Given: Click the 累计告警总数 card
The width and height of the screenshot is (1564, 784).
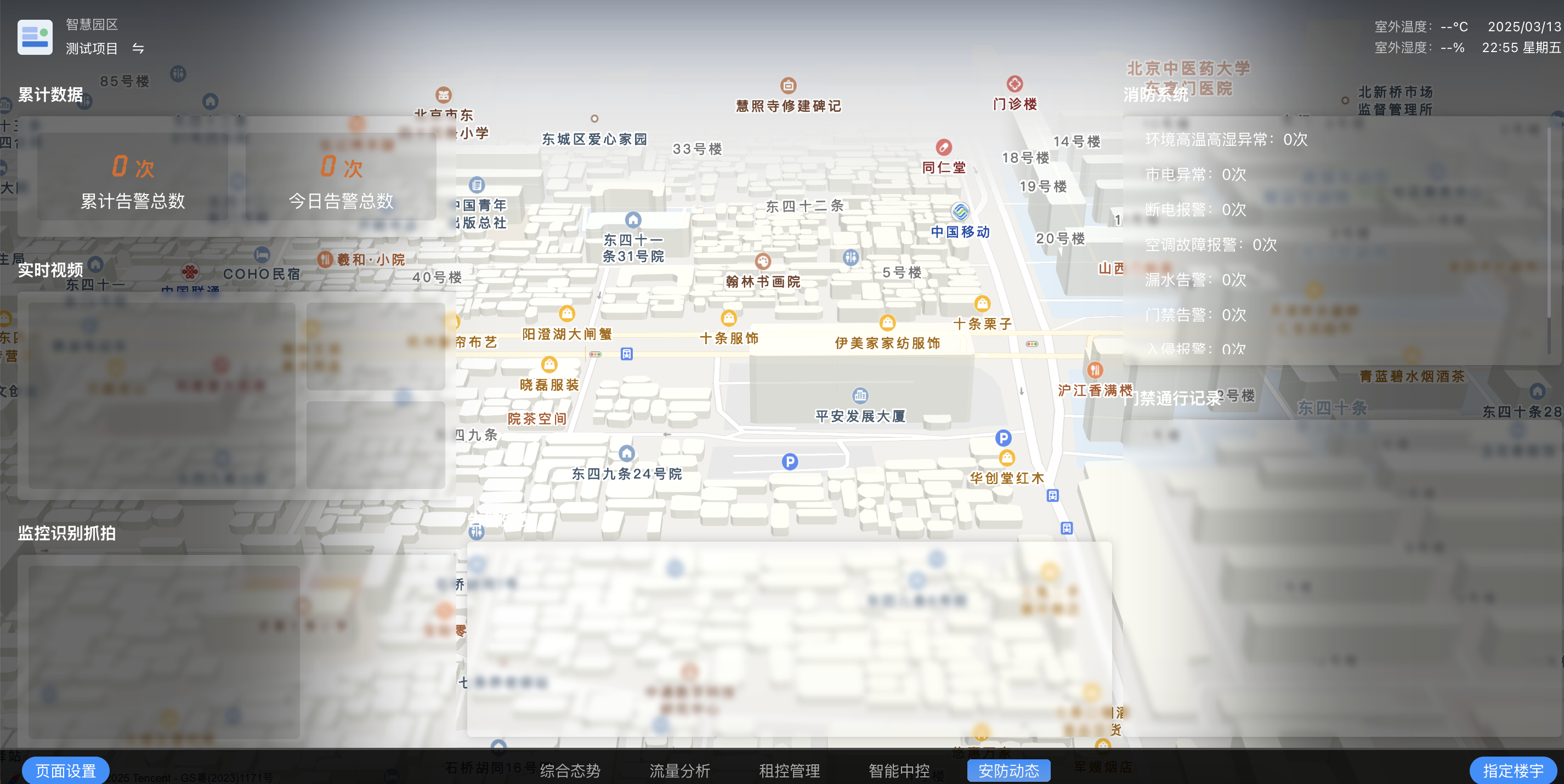Looking at the screenshot, I should (x=132, y=177).
